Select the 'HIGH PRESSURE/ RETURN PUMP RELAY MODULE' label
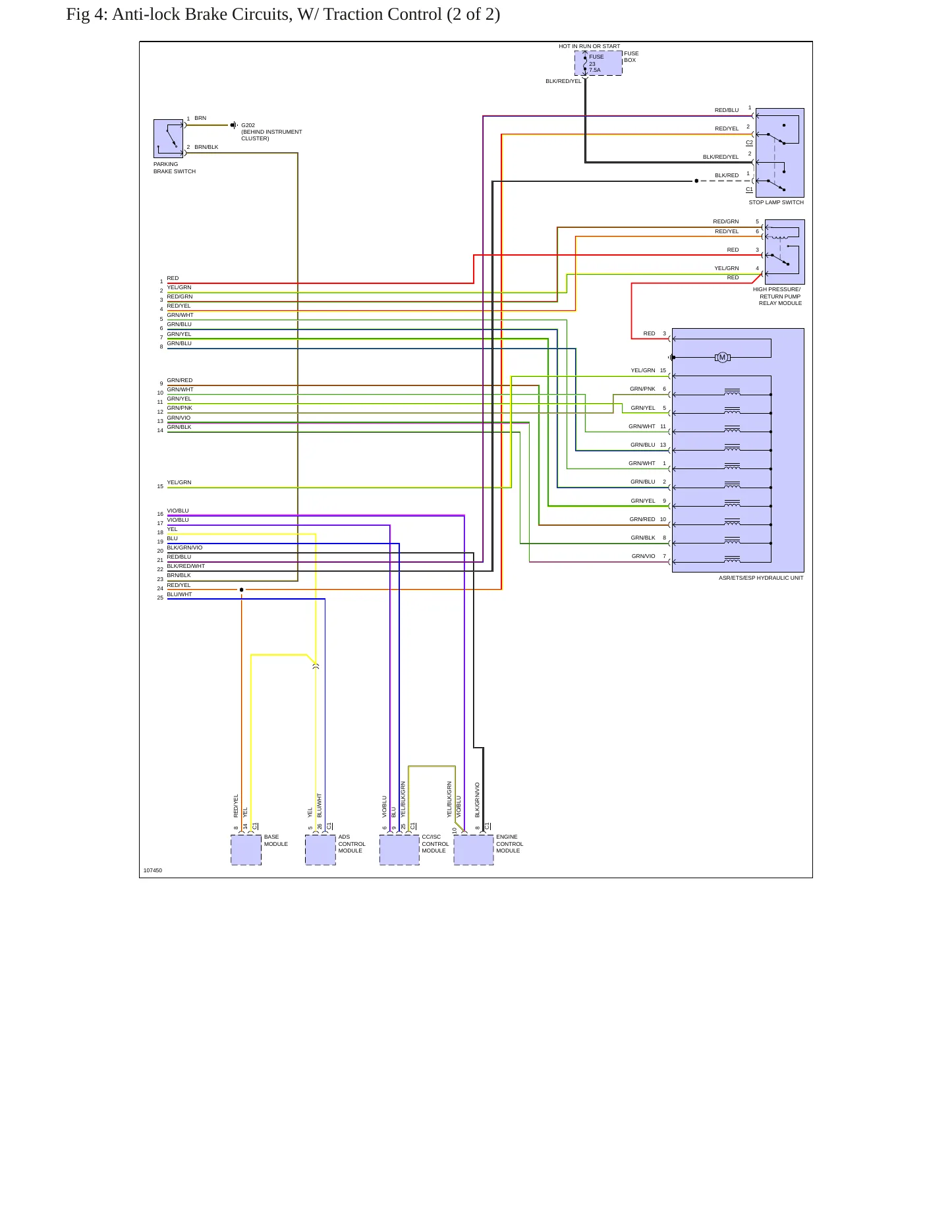 click(x=777, y=296)
